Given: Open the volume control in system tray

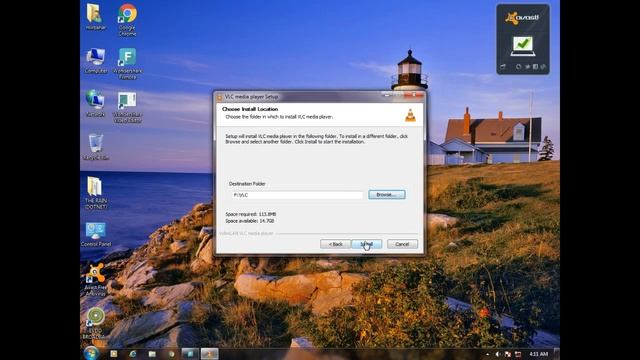Looking at the screenshot, I should tap(498, 354).
